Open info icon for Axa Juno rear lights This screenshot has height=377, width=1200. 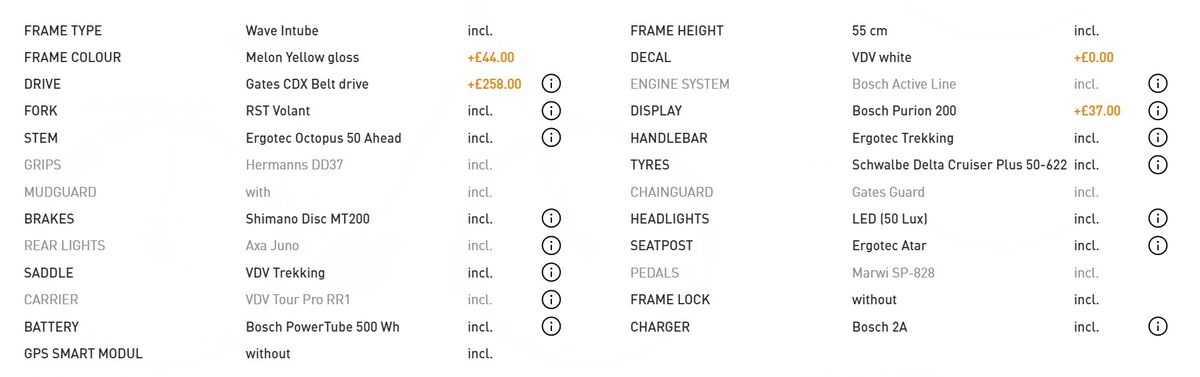click(x=551, y=246)
